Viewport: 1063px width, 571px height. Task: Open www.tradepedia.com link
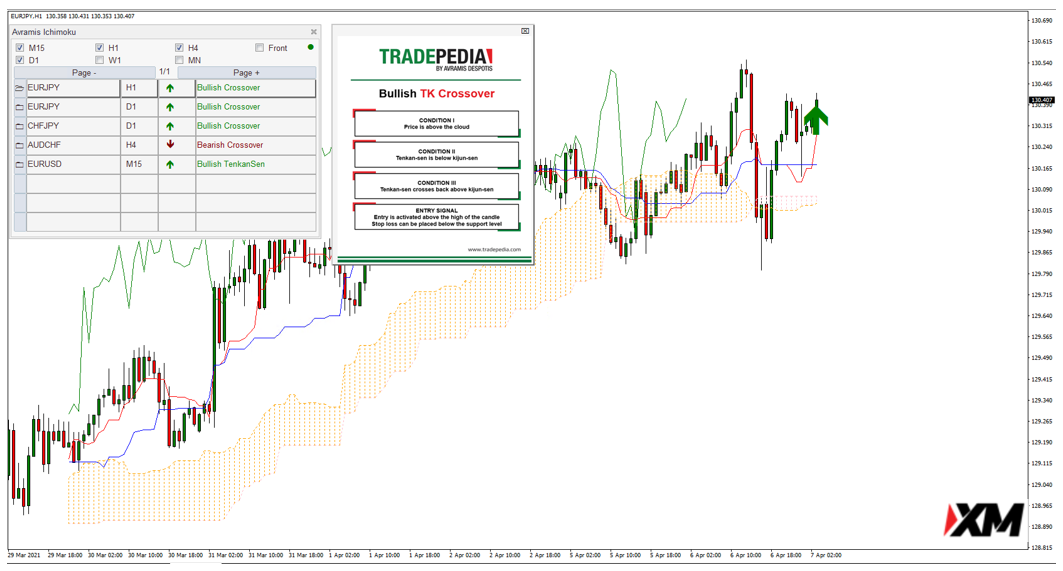point(494,250)
